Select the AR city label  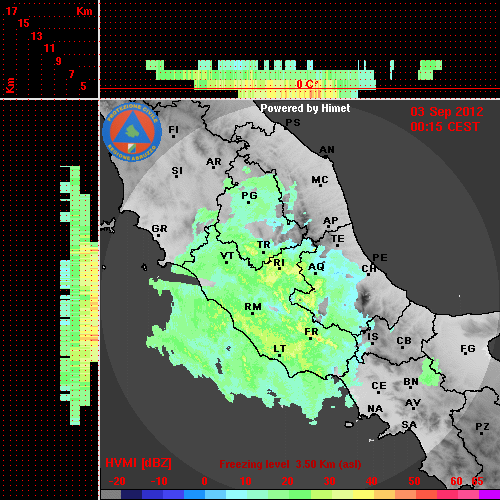(x=214, y=162)
